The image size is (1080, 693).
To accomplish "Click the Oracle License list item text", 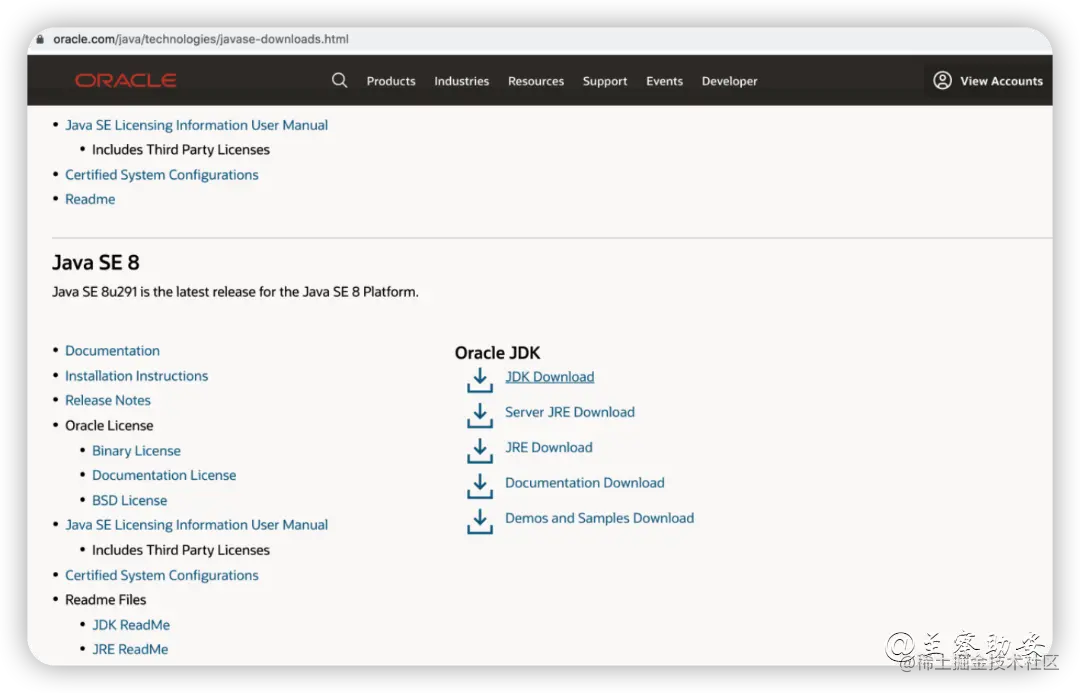I will 109,426.
